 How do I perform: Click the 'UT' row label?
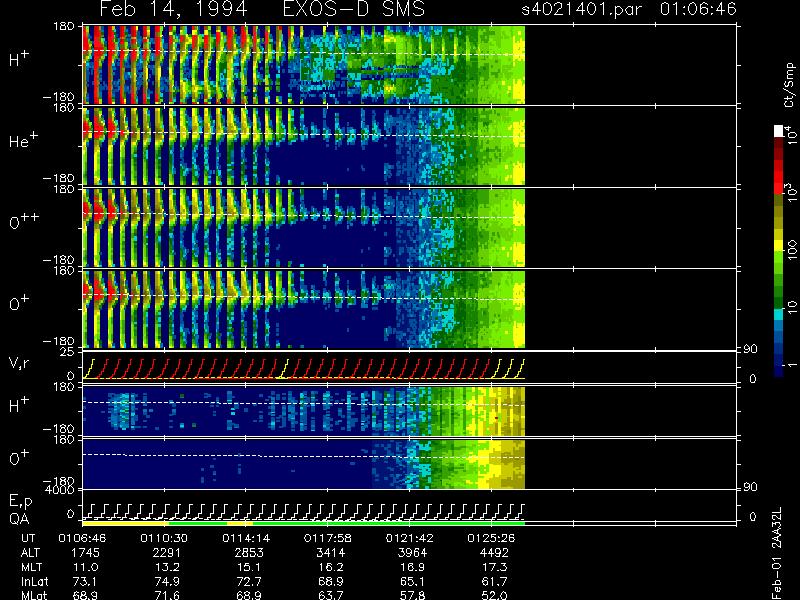point(29,538)
